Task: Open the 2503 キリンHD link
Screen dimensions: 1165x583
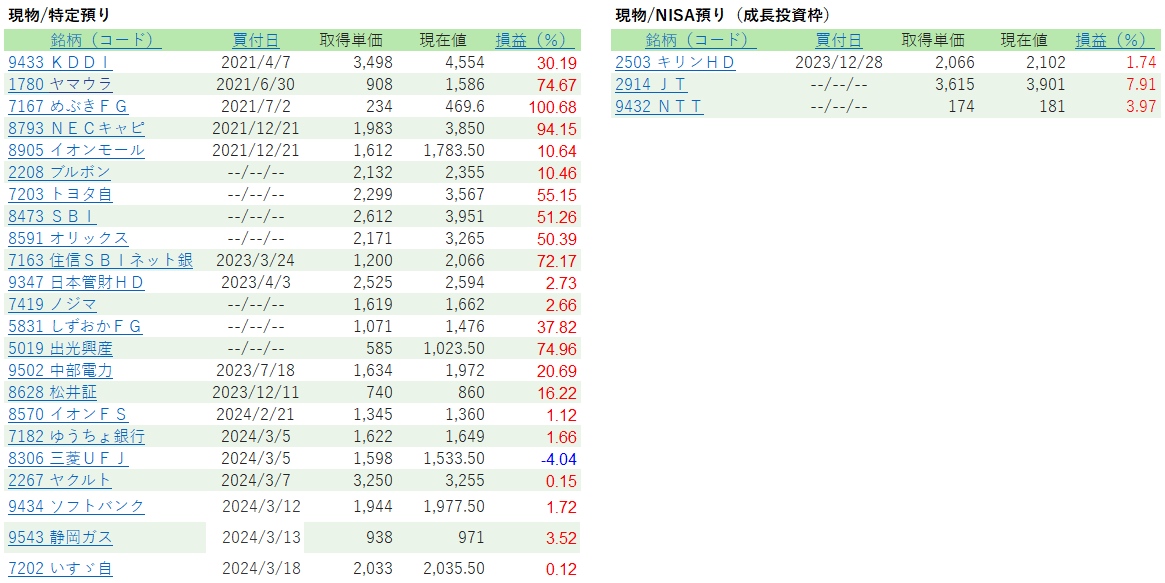Action: tap(675, 62)
